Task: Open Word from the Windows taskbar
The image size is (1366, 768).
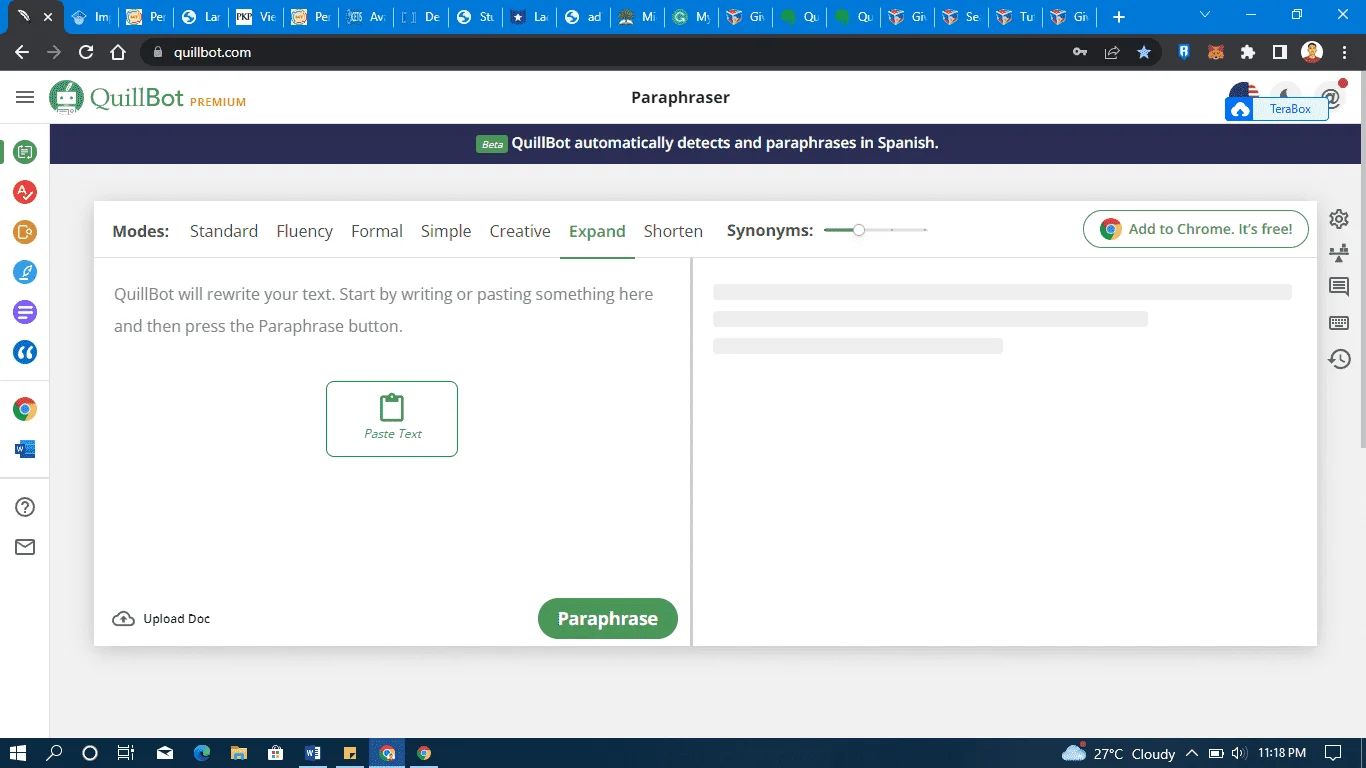Action: click(312, 753)
